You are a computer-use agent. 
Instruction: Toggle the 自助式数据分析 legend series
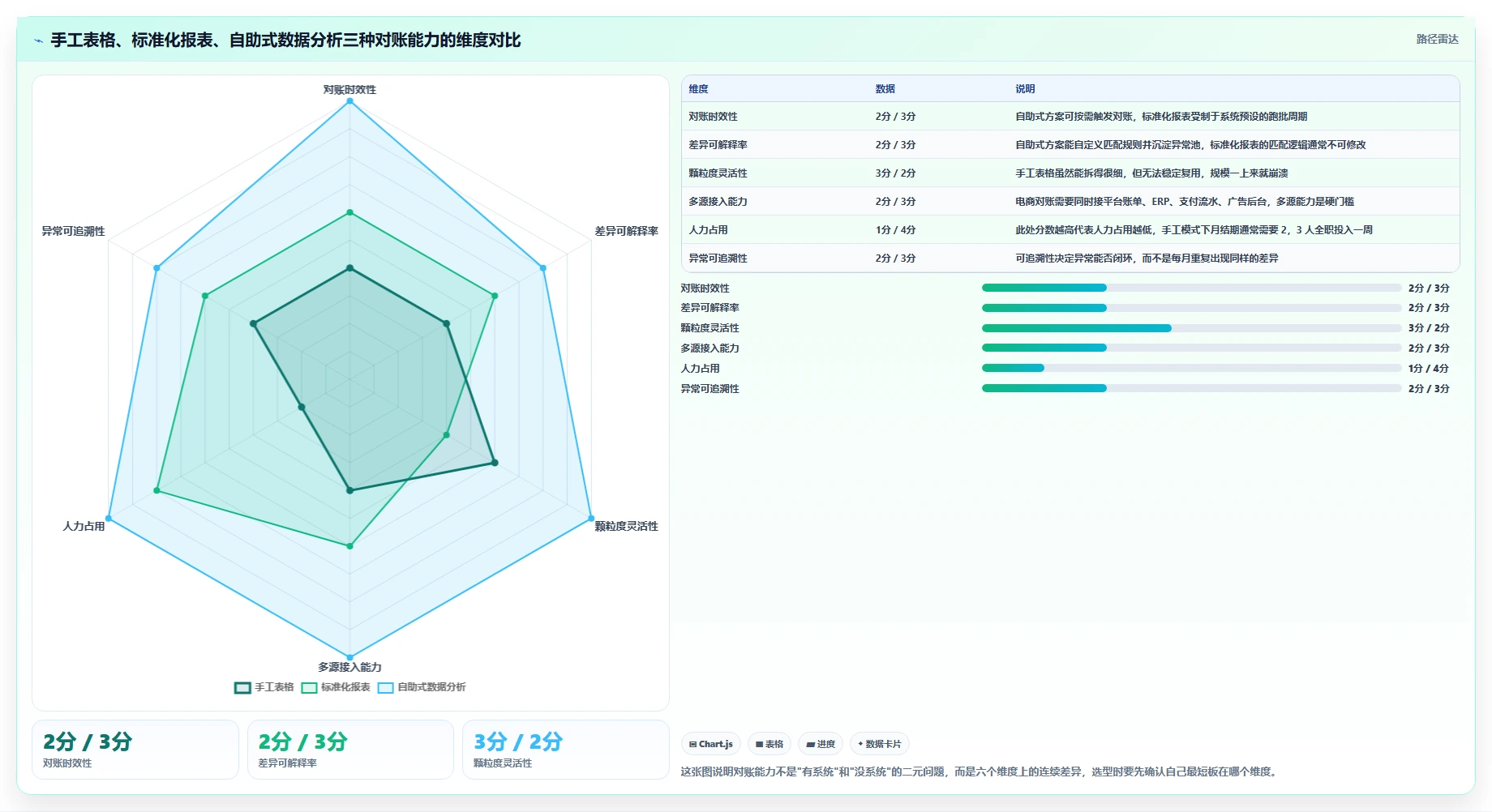pos(422,687)
